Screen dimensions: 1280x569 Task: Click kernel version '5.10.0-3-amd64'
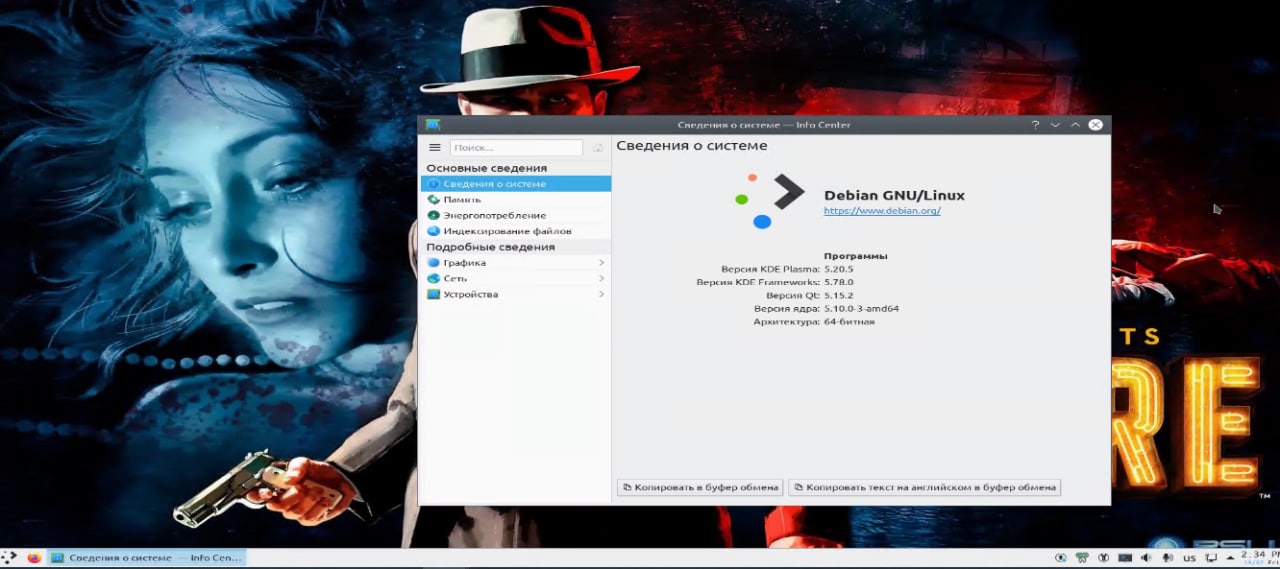[x=861, y=309]
